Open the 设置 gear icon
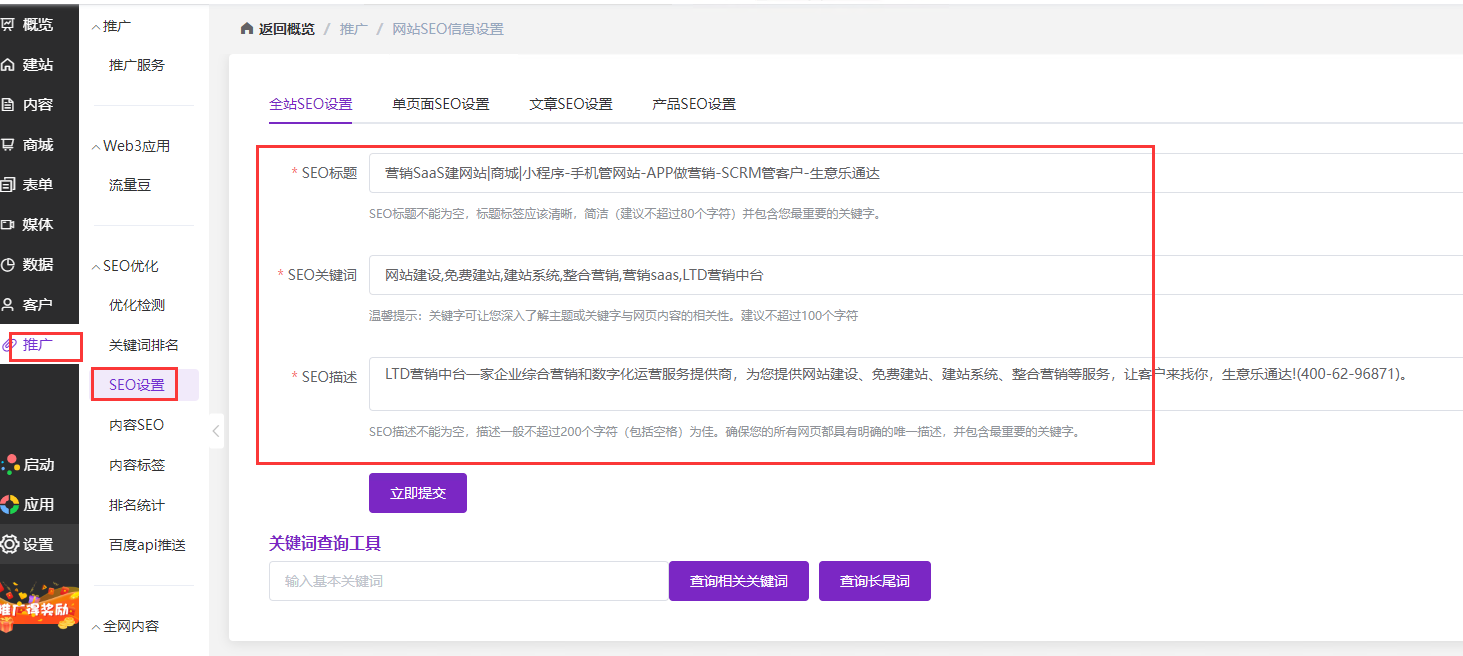 point(10,545)
